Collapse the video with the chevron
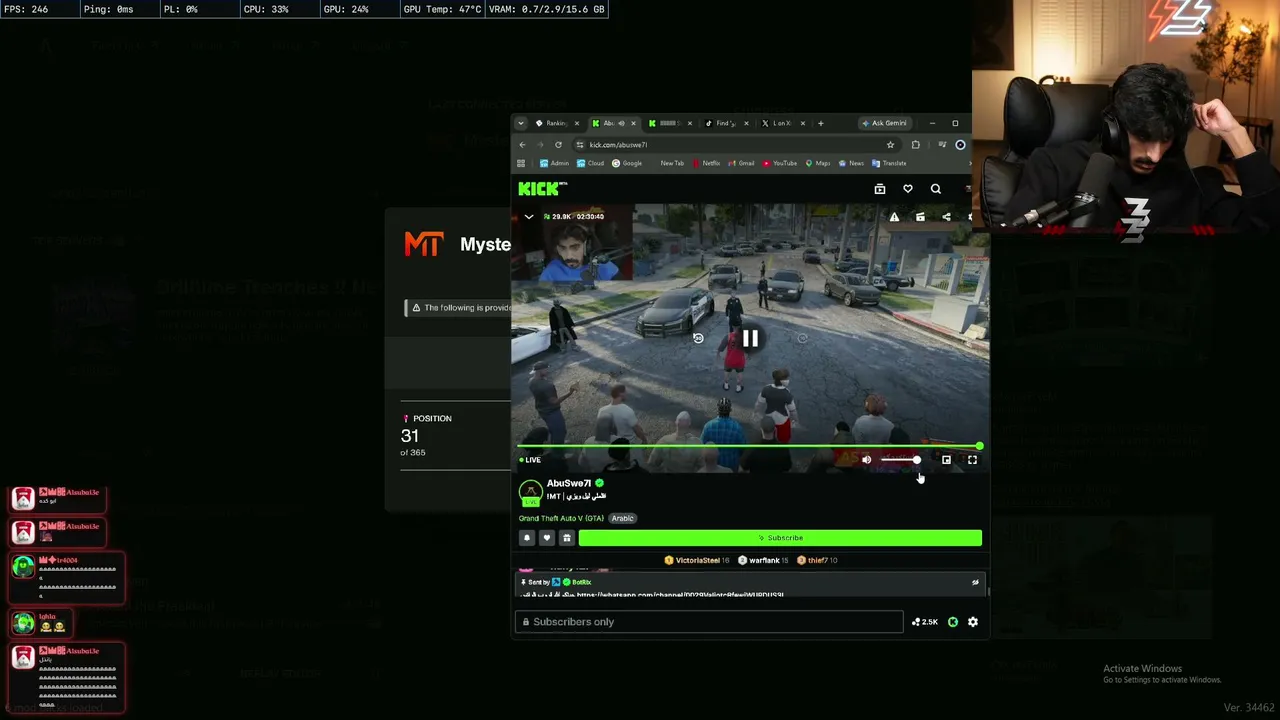 (x=529, y=217)
